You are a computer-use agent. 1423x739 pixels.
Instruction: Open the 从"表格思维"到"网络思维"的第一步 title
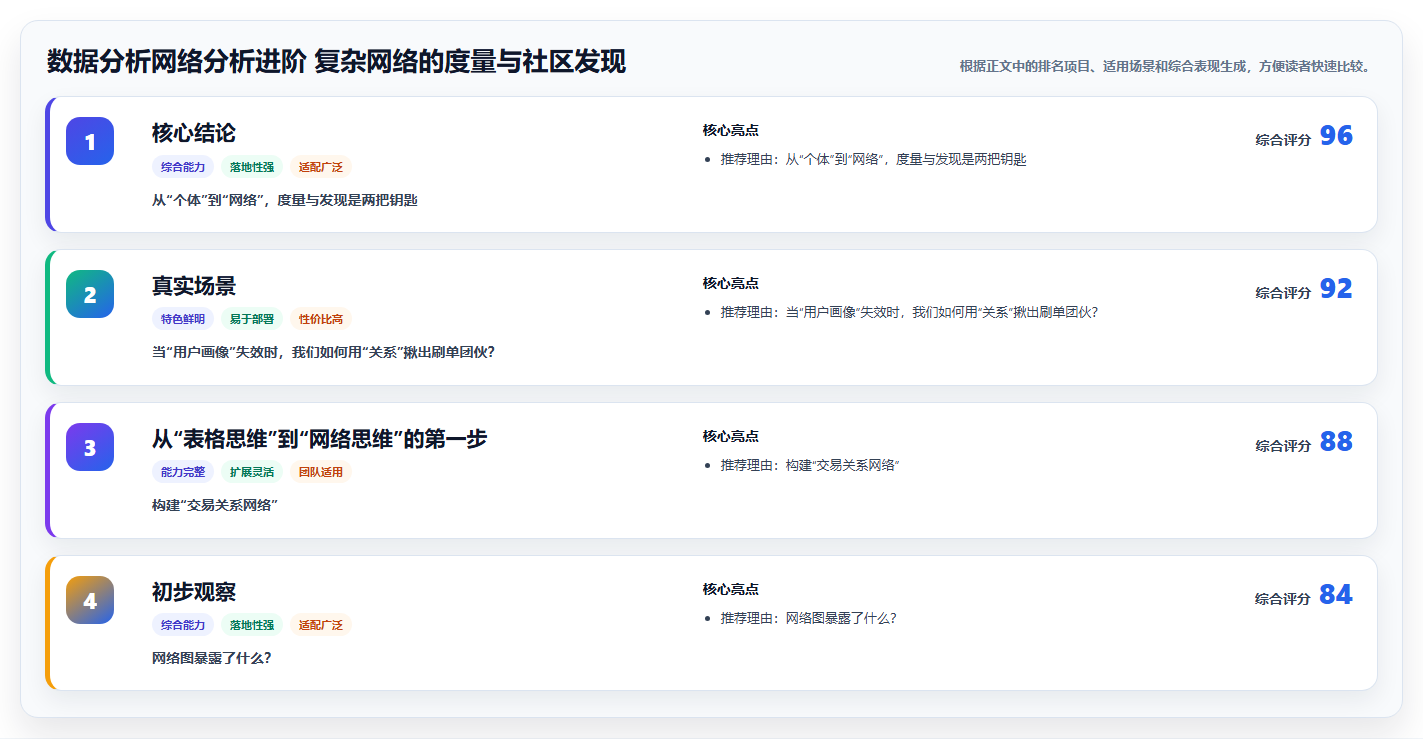click(319, 439)
